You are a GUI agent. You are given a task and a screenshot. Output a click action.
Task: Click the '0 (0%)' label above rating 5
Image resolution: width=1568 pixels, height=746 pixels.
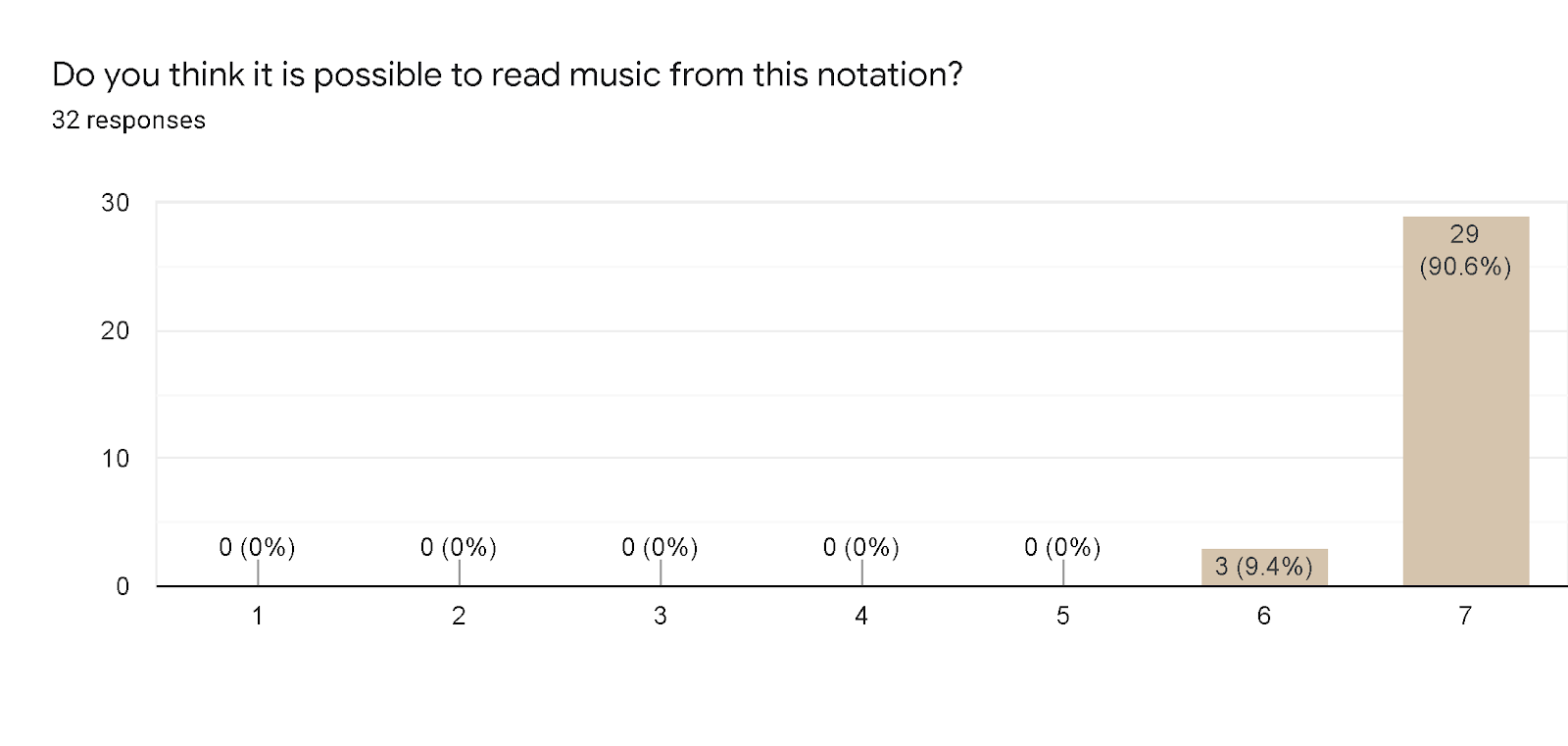click(1062, 547)
